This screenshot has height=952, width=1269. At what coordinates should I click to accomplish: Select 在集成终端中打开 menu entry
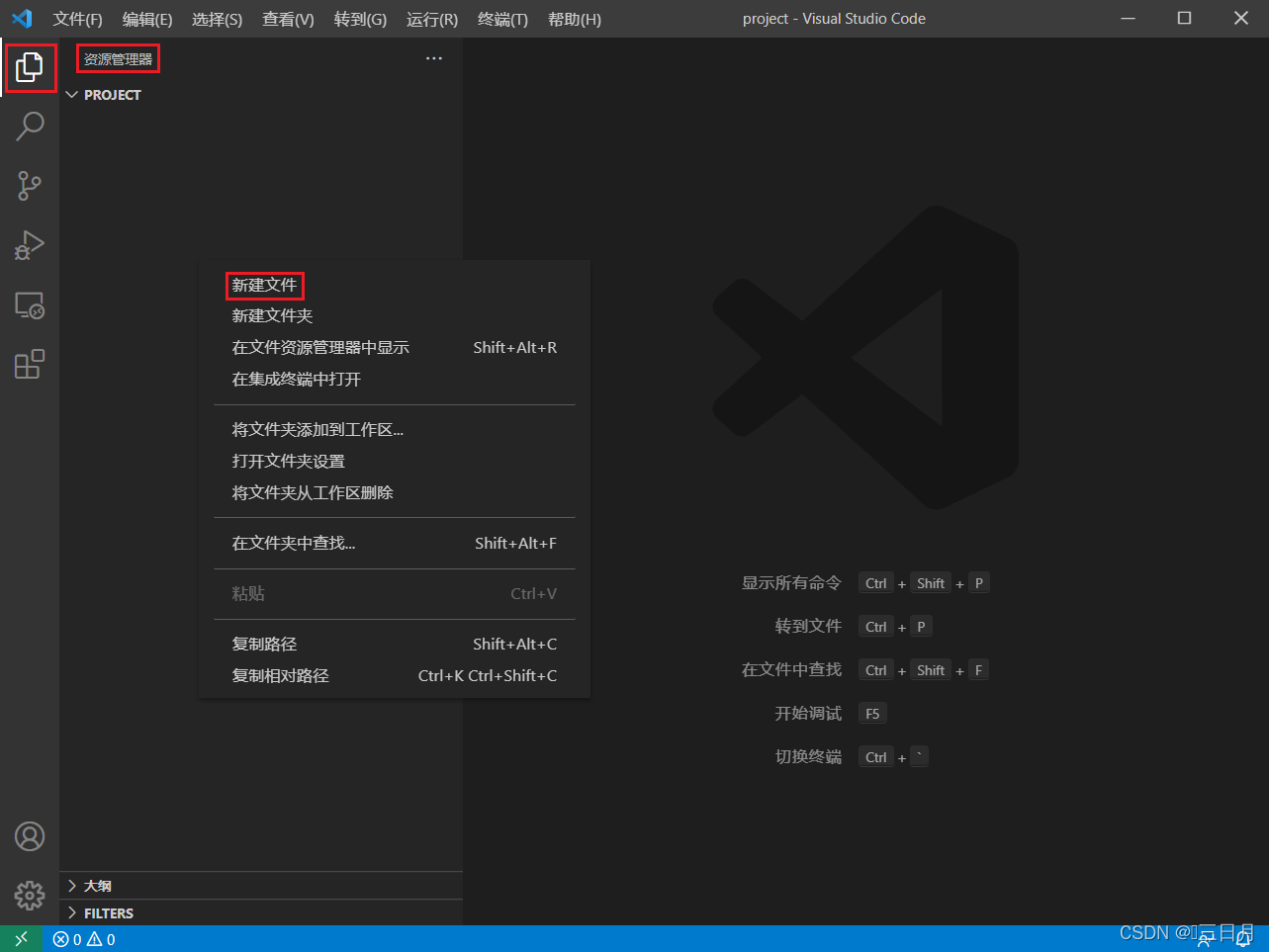tap(395, 380)
